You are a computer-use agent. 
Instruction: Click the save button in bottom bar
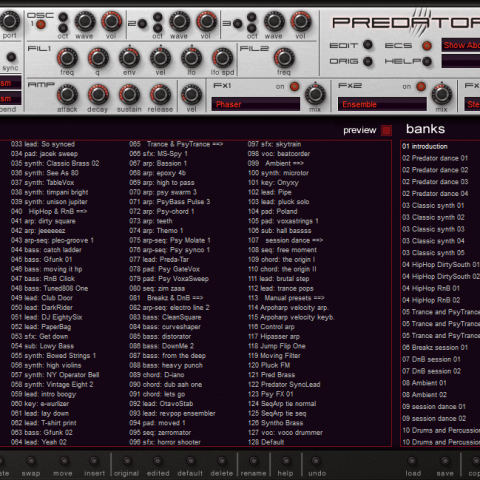(445, 461)
